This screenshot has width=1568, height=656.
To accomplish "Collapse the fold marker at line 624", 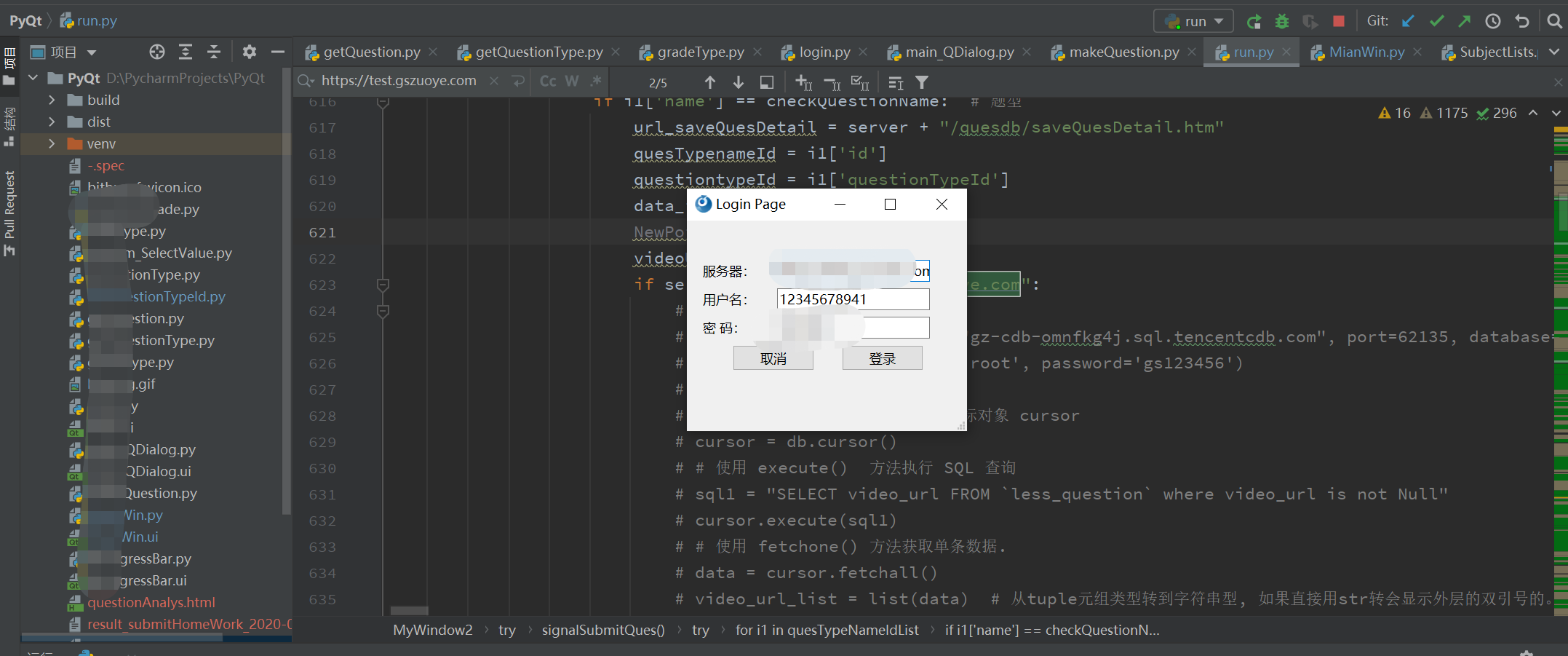I will coord(383,311).
